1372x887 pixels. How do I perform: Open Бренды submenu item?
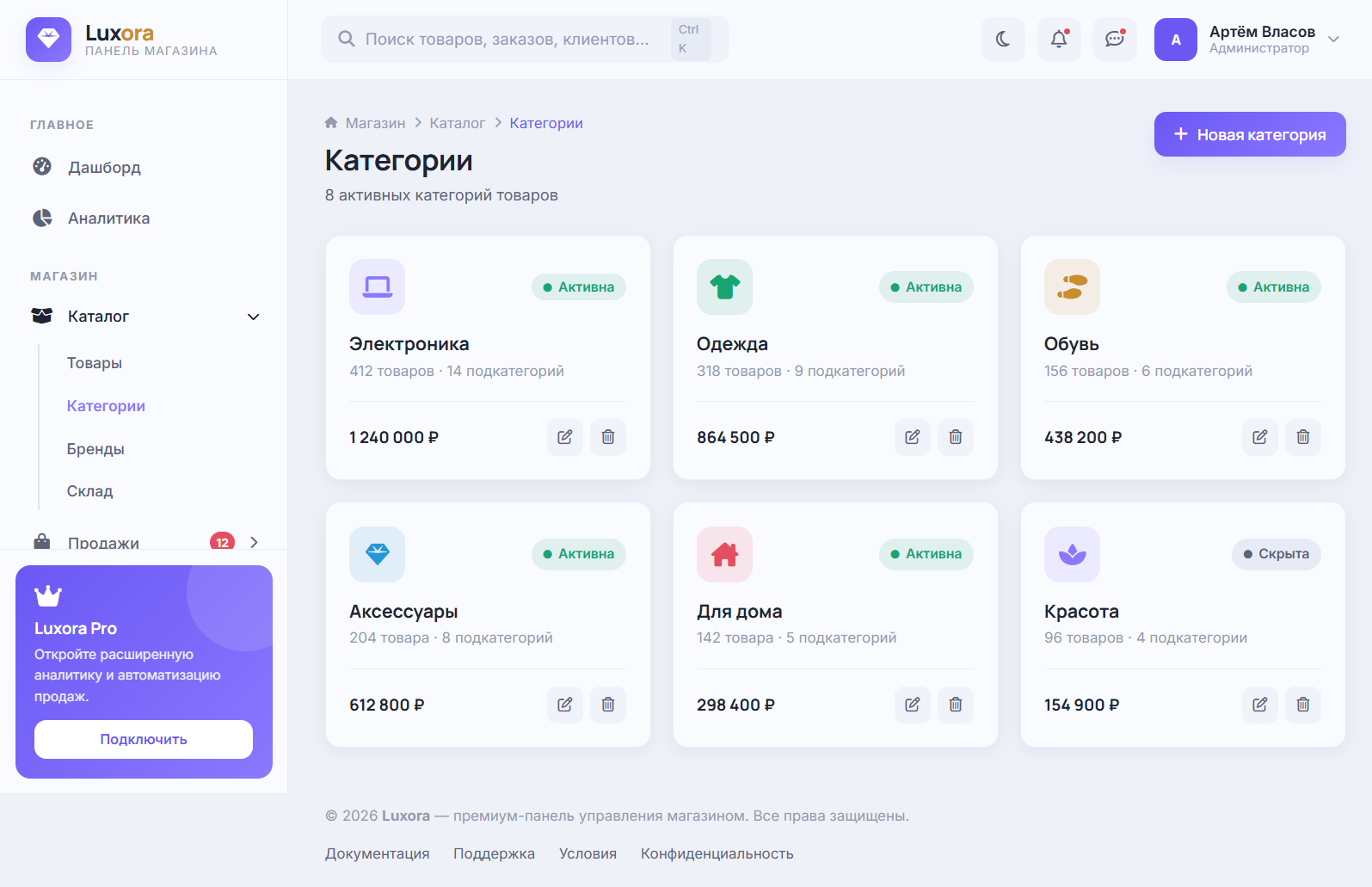tap(95, 449)
